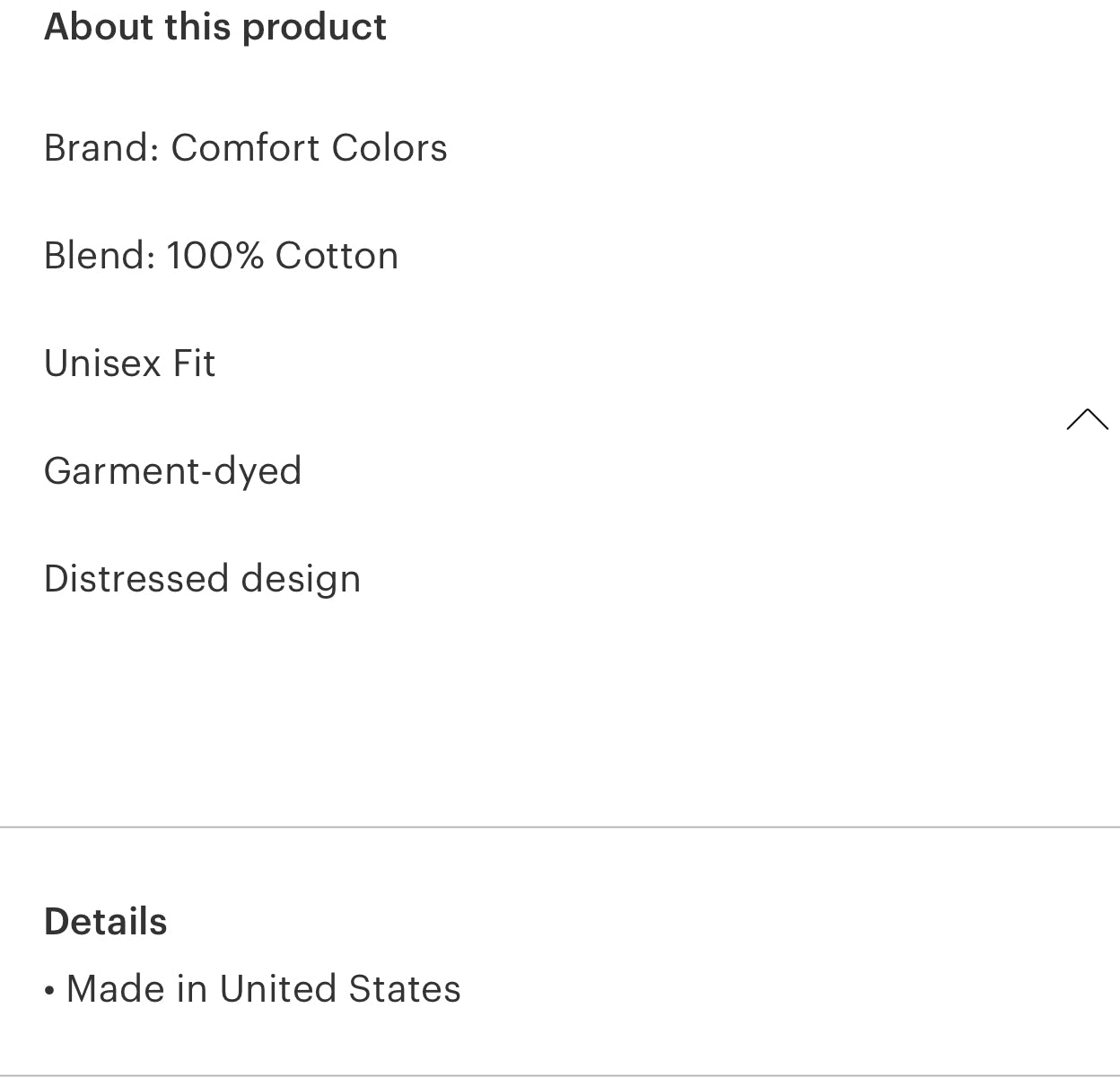Click the word "product" in the heading

point(314,28)
